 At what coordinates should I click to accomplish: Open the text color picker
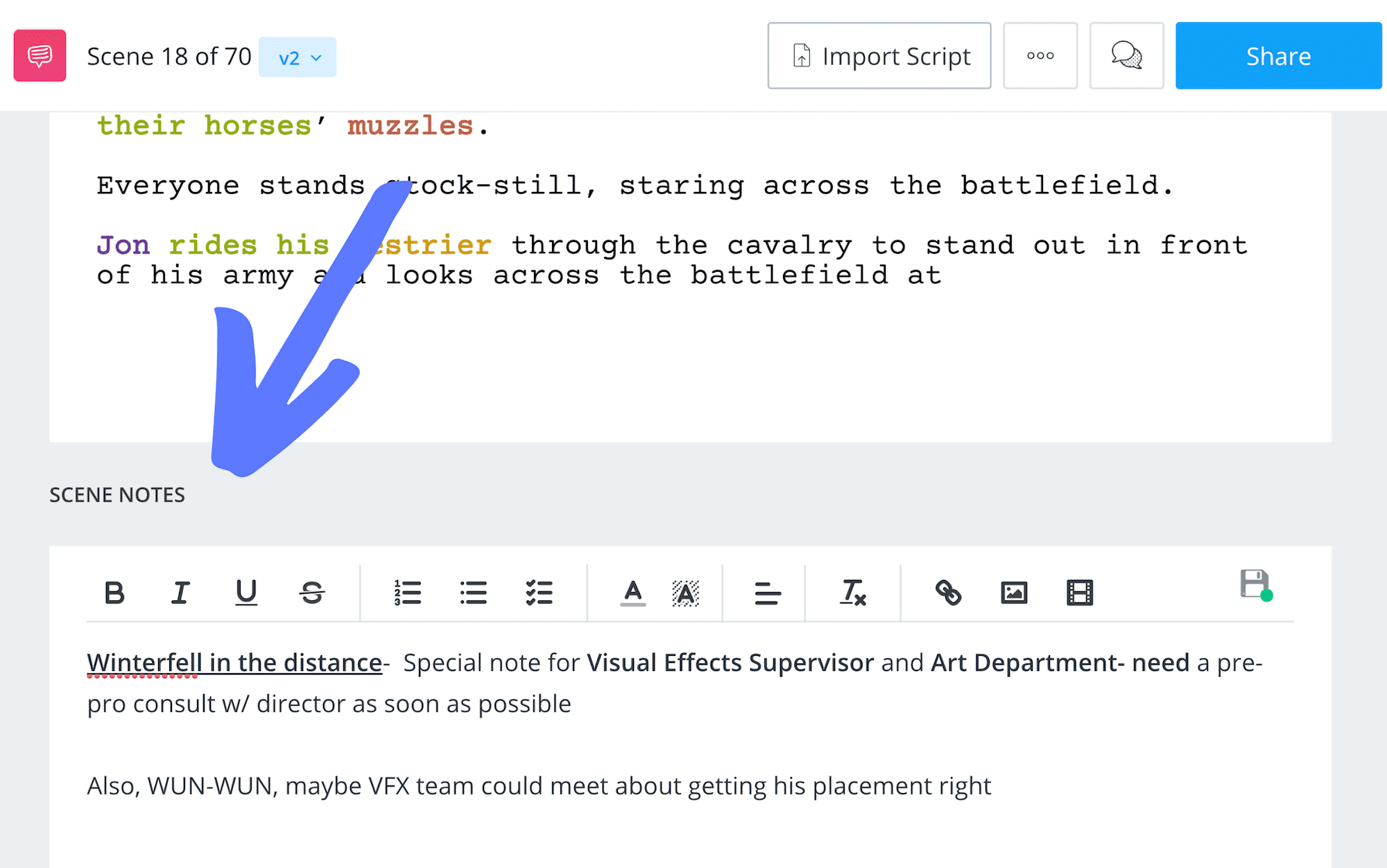coord(632,593)
